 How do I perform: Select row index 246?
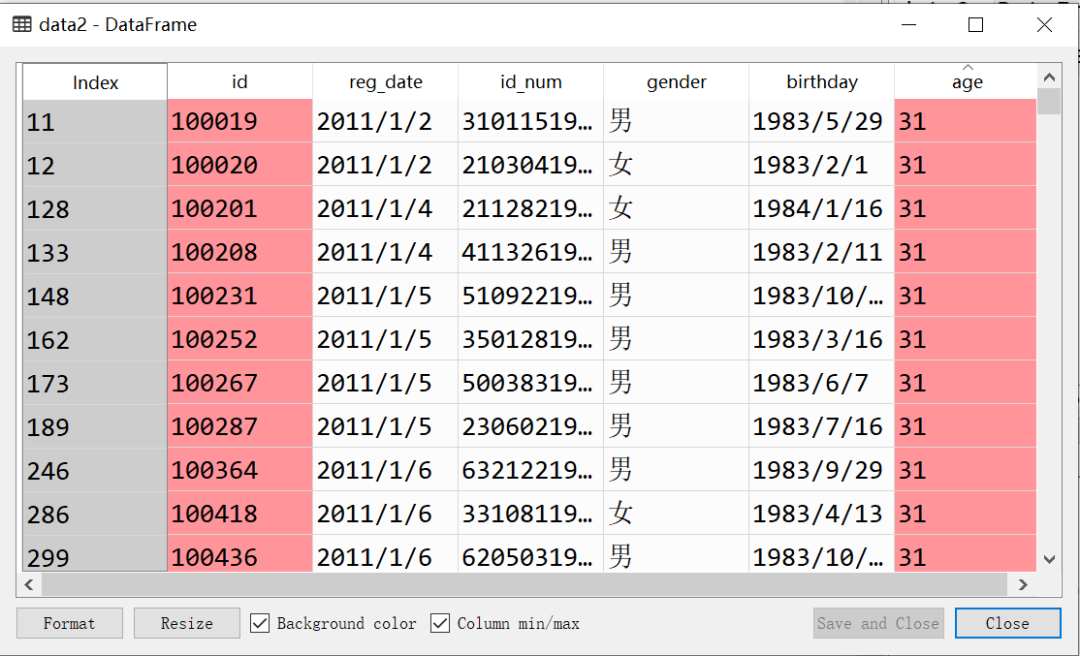pos(95,470)
